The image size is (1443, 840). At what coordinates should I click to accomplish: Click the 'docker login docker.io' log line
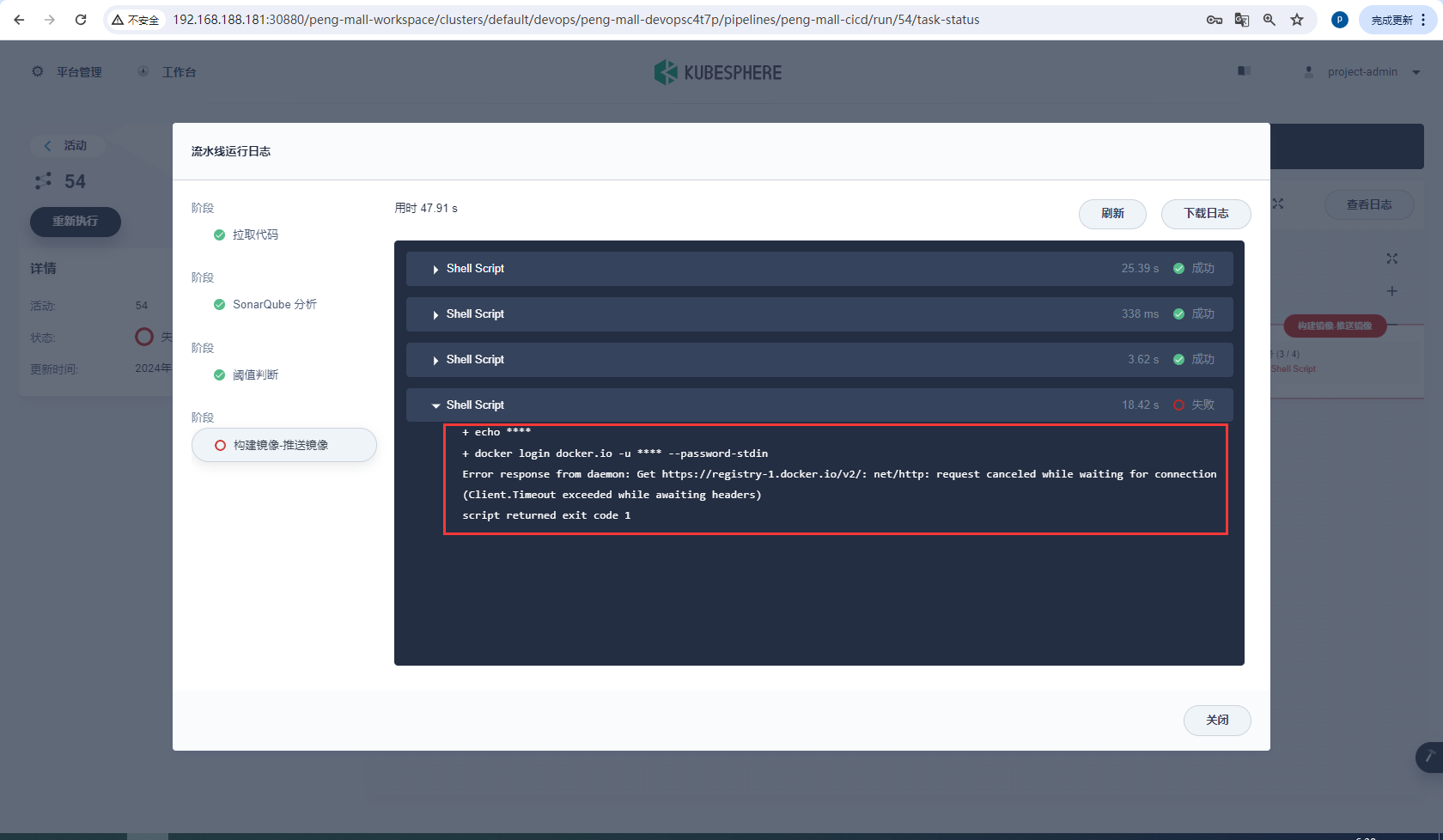click(615, 453)
